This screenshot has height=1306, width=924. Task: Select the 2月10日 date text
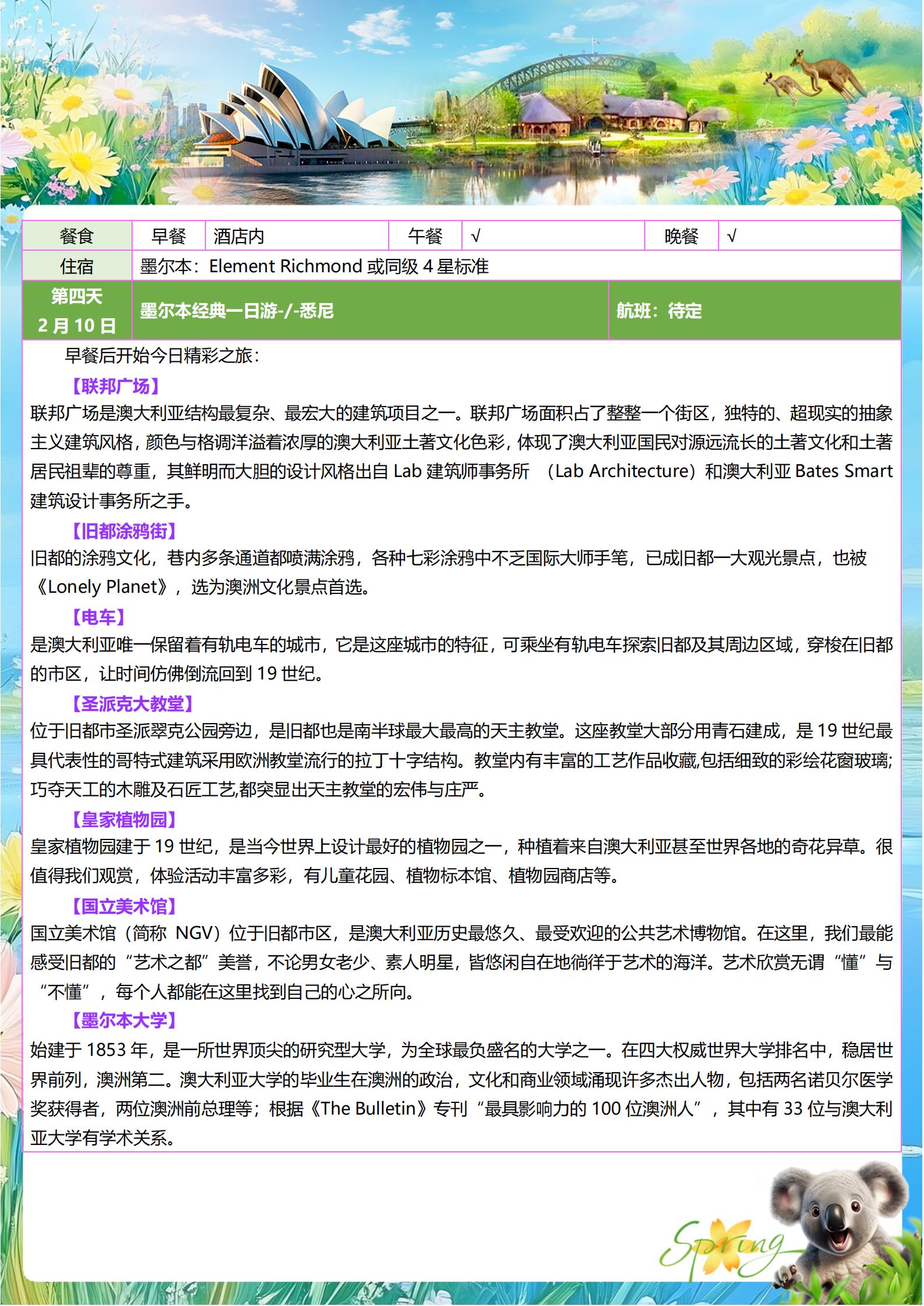(77, 325)
